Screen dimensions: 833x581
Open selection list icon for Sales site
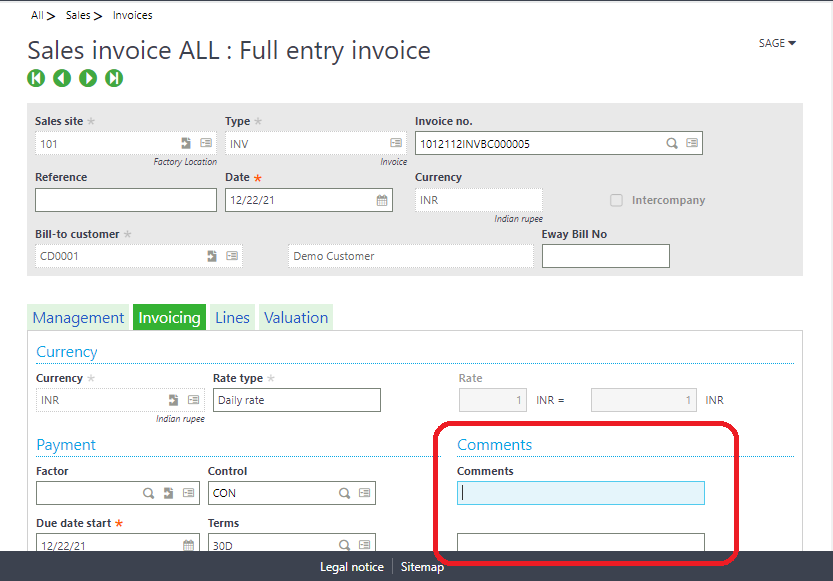[206, 144]
